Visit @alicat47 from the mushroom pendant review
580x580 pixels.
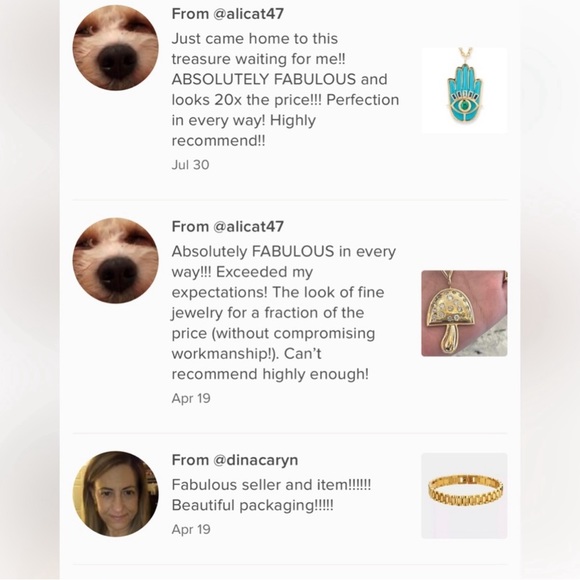pyautogui.click(x=248, y=226)
